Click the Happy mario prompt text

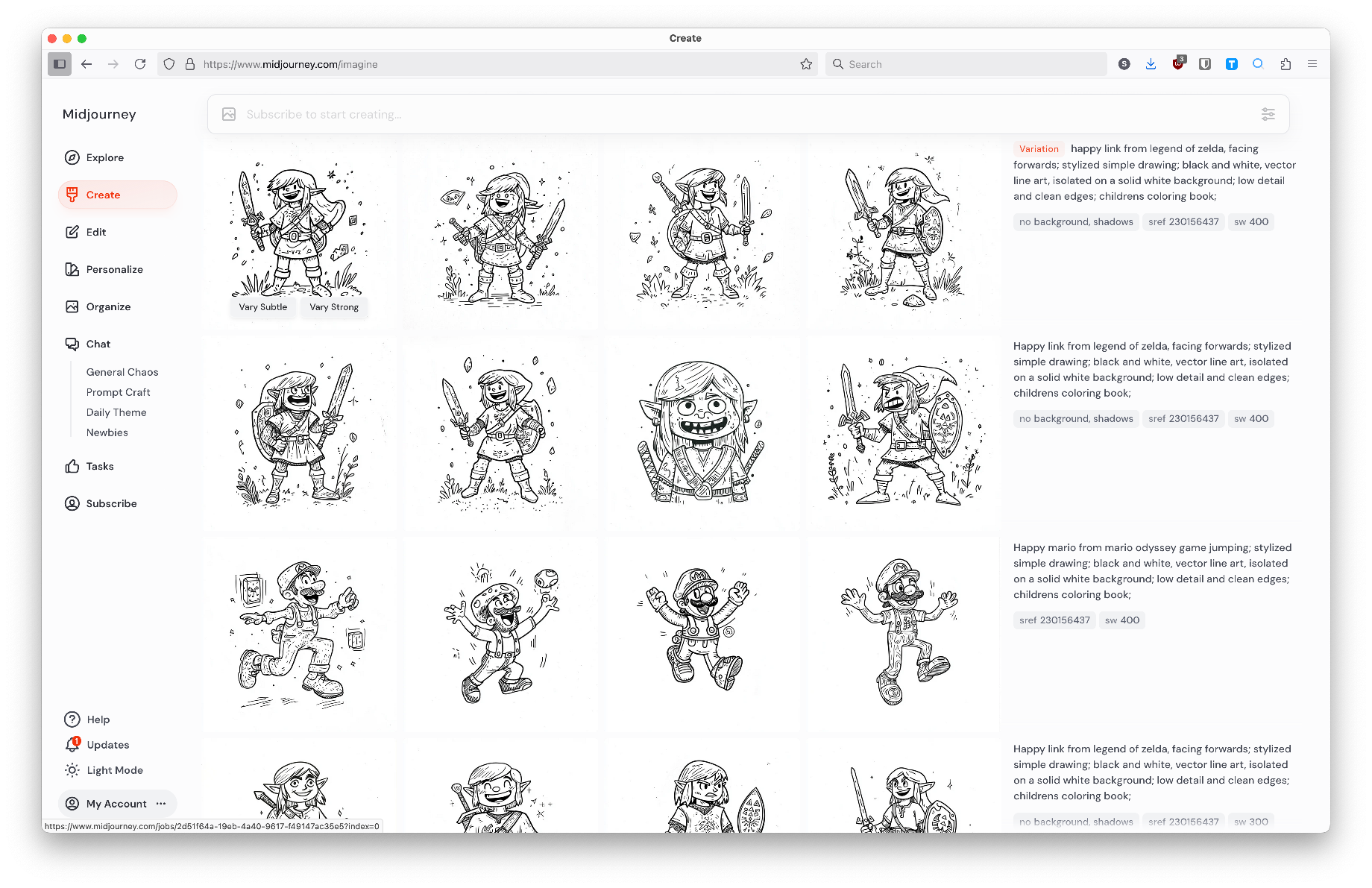1153,571
